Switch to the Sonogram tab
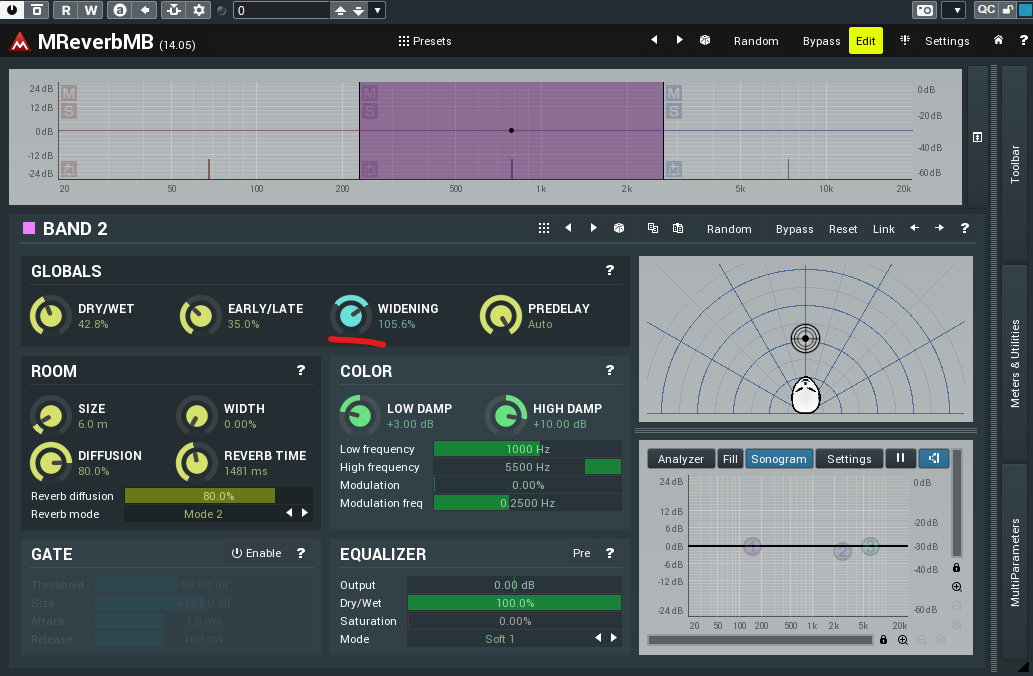This screenshot has height=676, width=1033. coord(779,459)
